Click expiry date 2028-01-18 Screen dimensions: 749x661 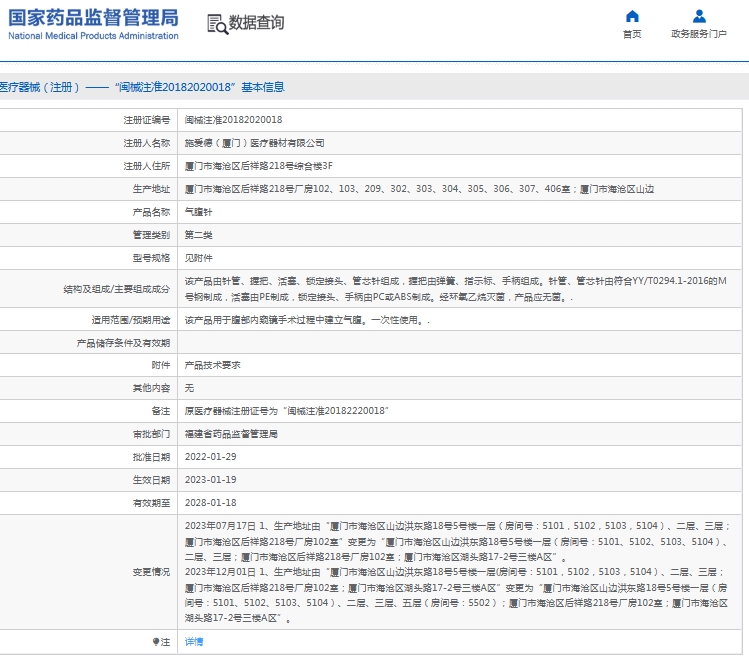(x=211, y=502)
